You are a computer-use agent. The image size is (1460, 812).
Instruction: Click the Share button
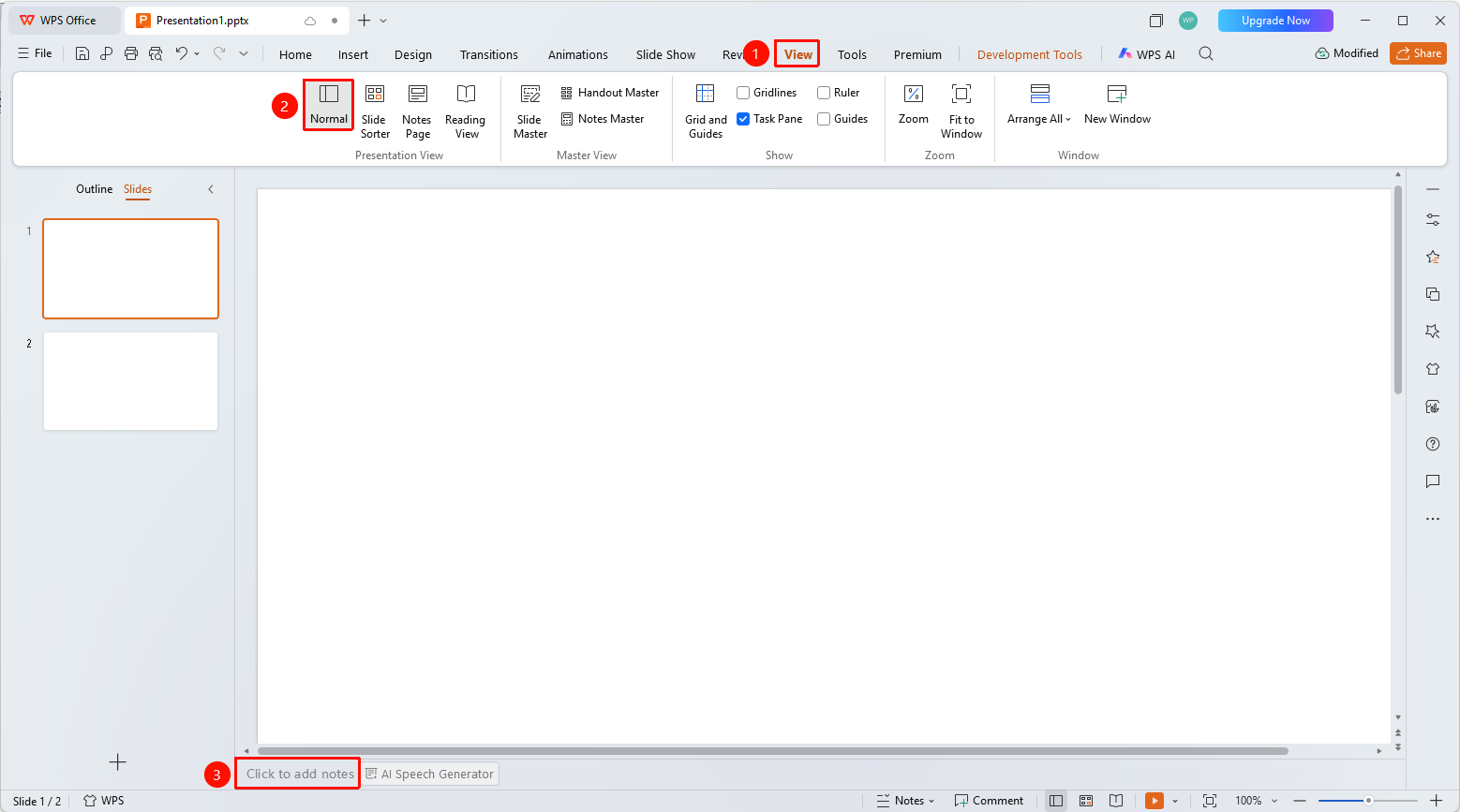tap(1418, 53)
